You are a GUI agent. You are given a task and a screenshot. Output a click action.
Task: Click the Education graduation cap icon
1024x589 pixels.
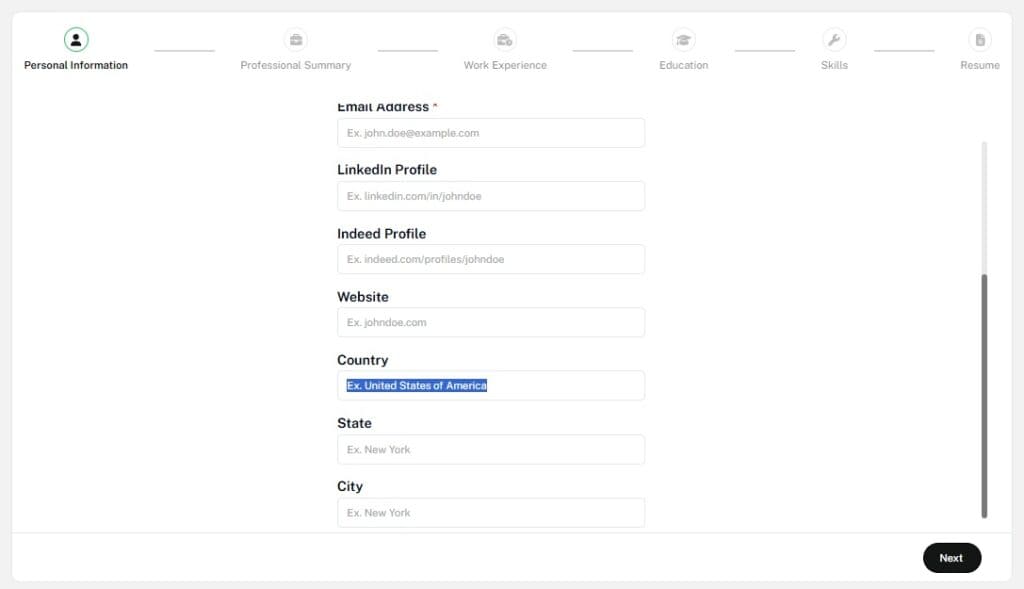684,40
